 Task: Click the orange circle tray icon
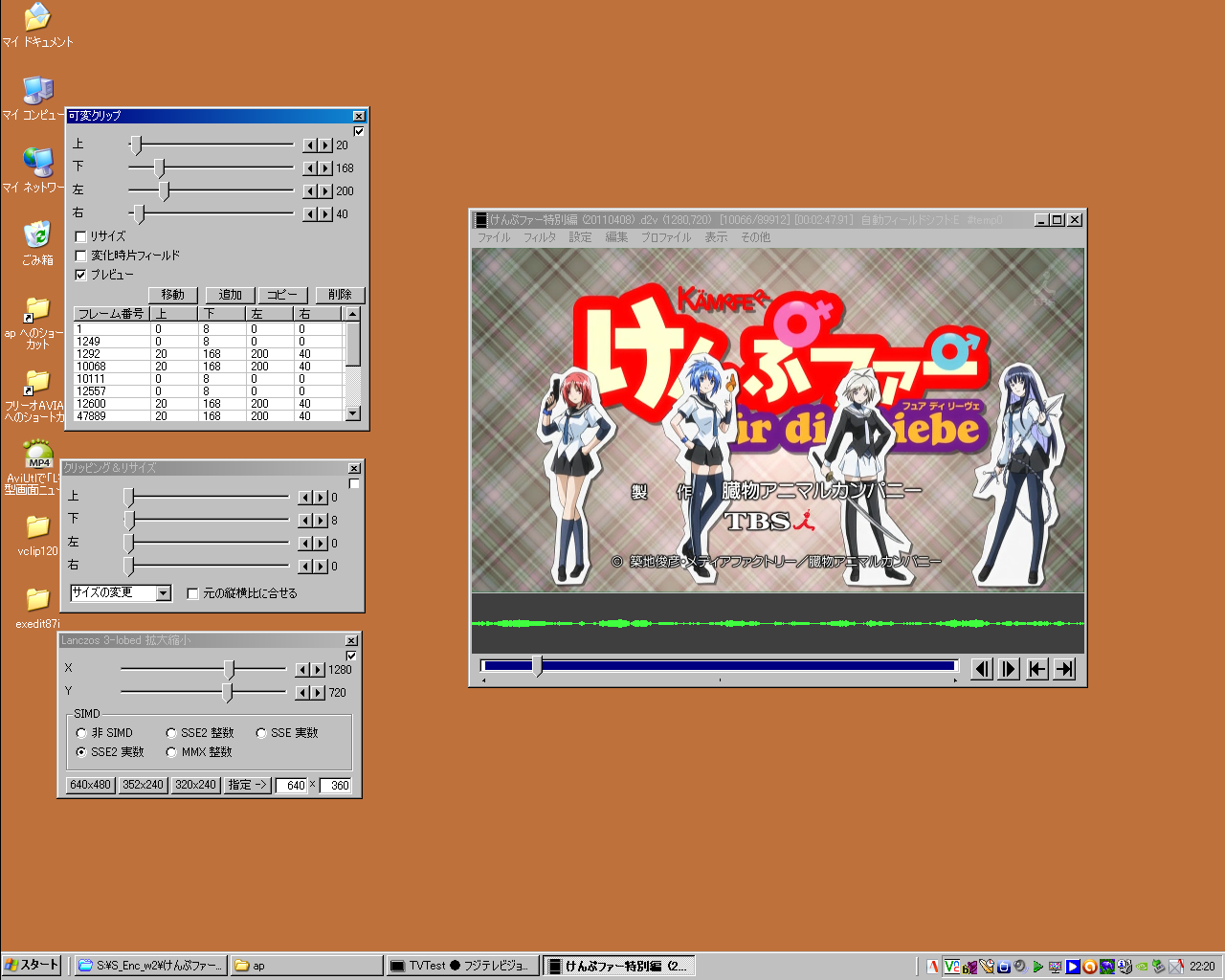click(x=1089, y=967)
